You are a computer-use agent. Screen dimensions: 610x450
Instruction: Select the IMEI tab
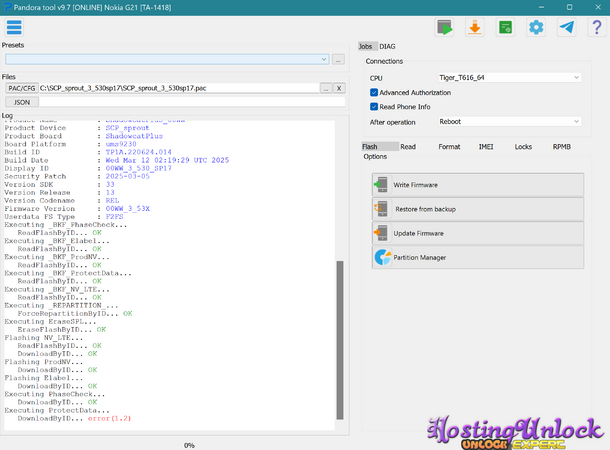(x=486, y=147)
